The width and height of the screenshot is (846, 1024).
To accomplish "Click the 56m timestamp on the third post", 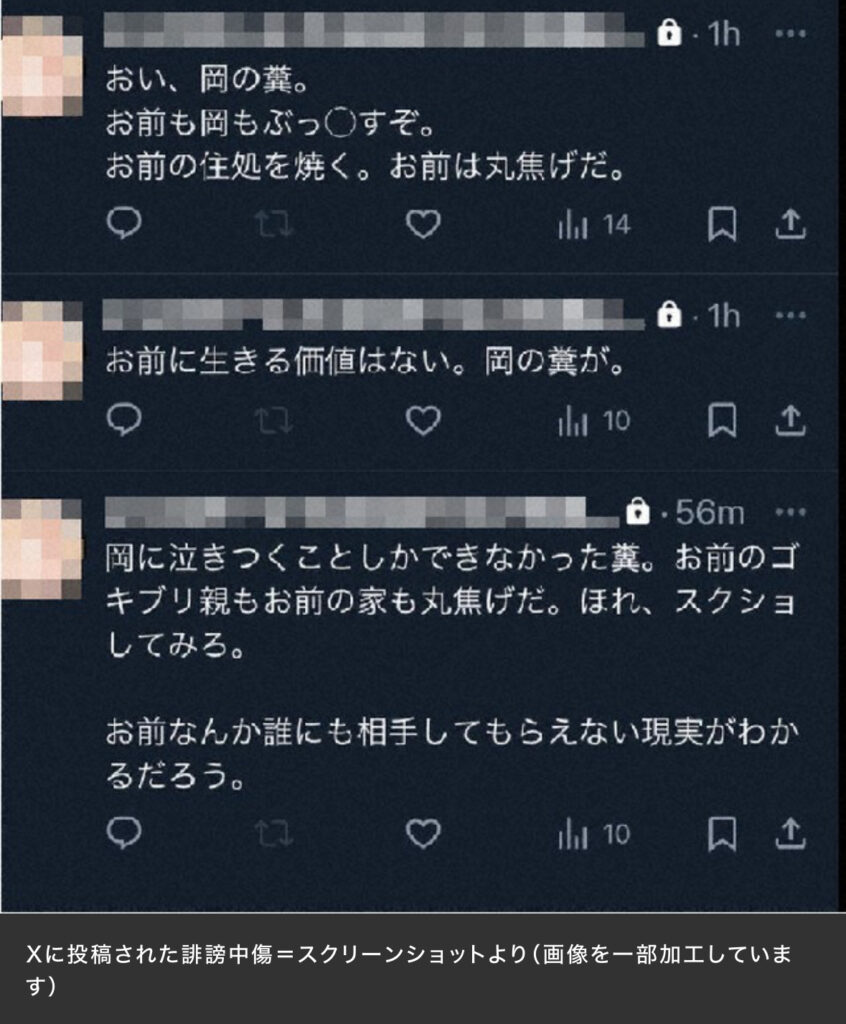I will coord(709,513).
